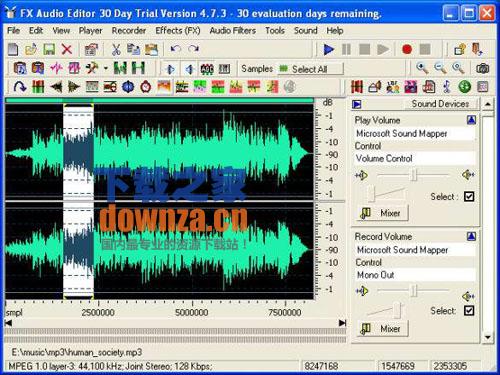Open the Recorder menu
This screenshot has width=500, height=375.
129,31
